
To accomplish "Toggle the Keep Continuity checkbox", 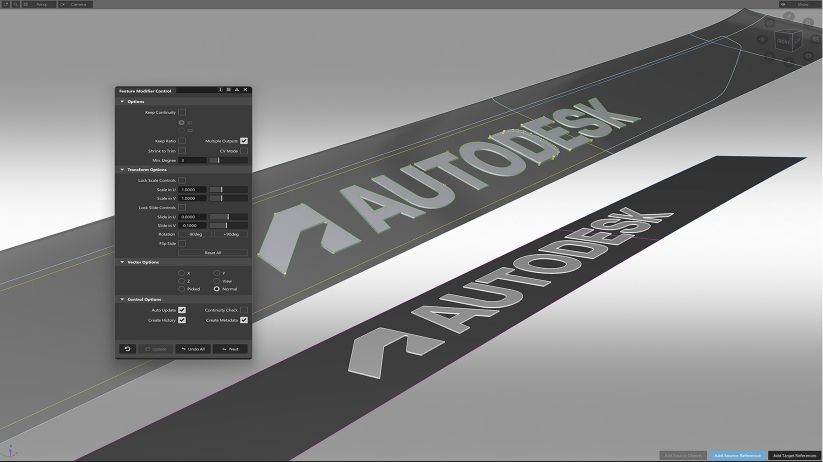I will click(x=182, y=112).
